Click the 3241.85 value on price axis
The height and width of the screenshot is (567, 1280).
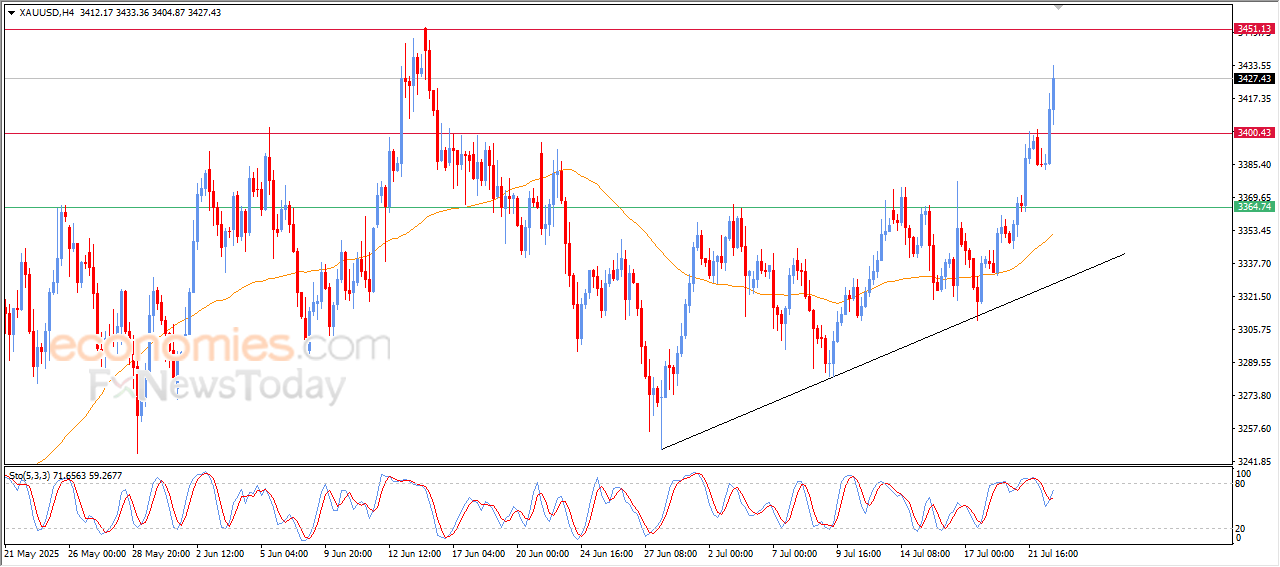1254,462
